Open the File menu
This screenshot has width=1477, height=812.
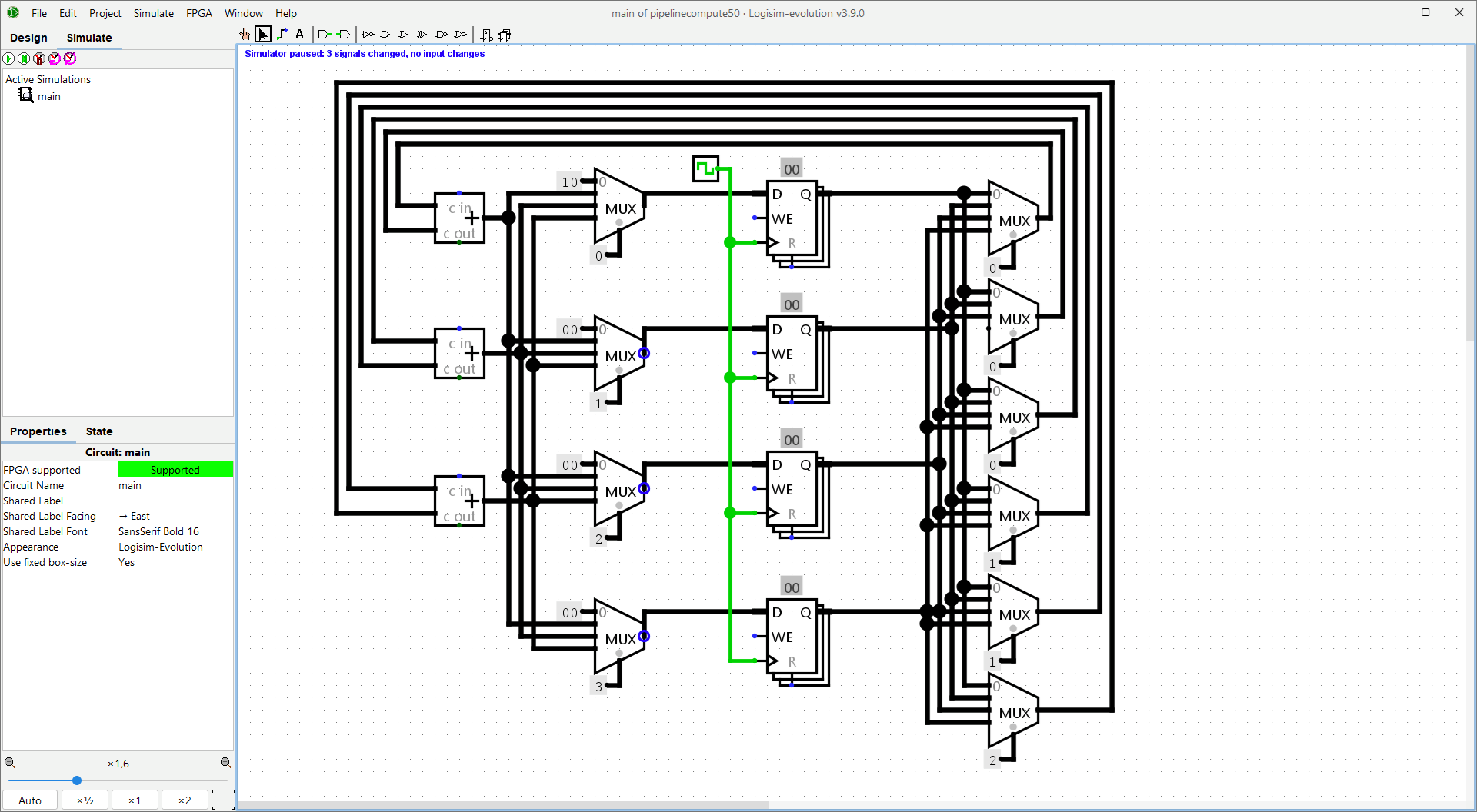[39, 13]
